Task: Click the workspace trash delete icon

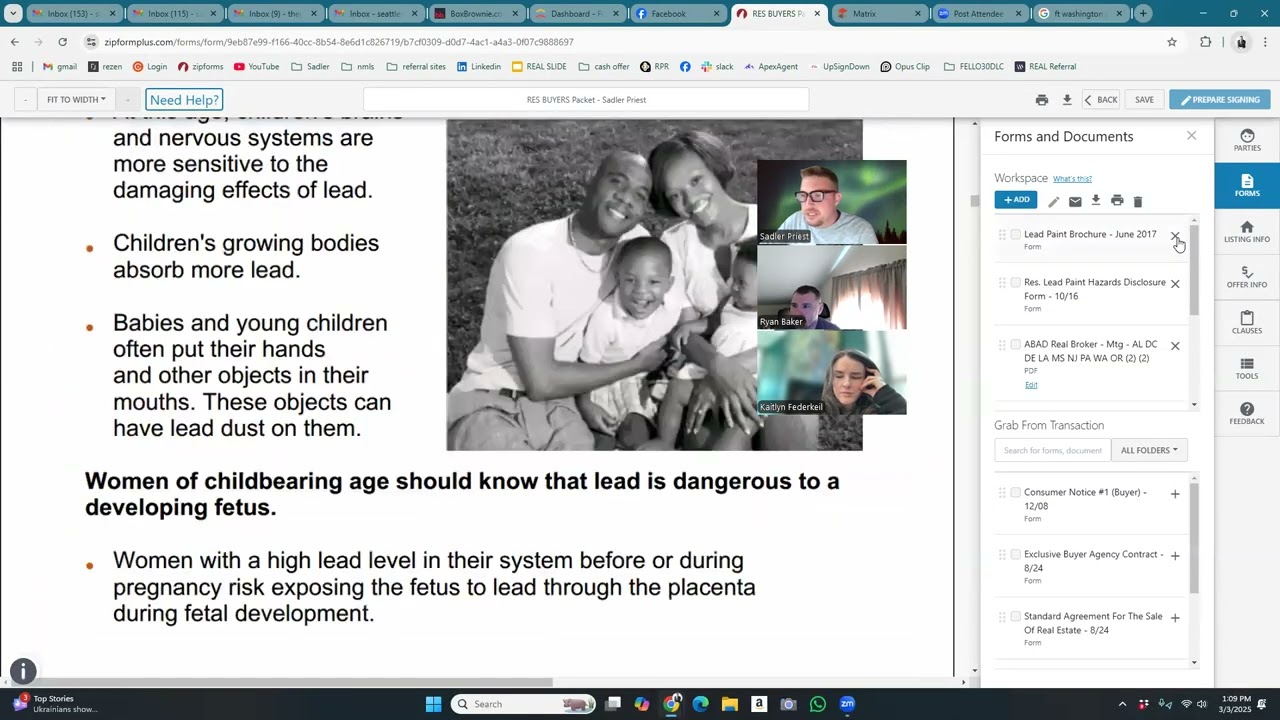Action: tap(1138, 201)
